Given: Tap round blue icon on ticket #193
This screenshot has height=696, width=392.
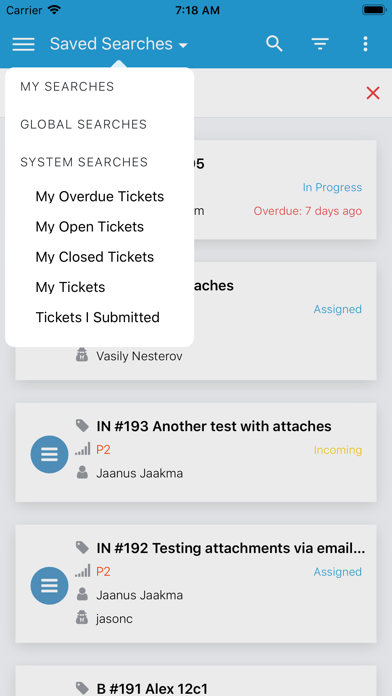Looking at the screenshot, I should point(49,454).
